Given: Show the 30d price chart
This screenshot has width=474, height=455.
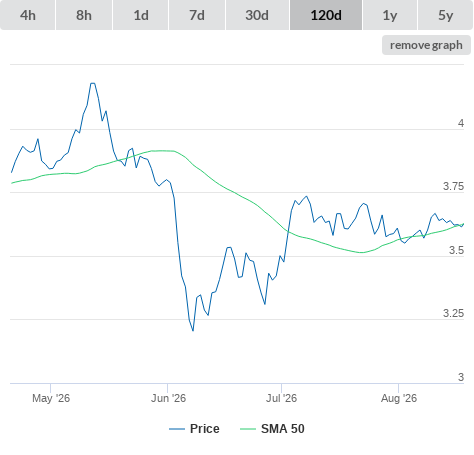Looking at the screenshot, I should (257, 15).
